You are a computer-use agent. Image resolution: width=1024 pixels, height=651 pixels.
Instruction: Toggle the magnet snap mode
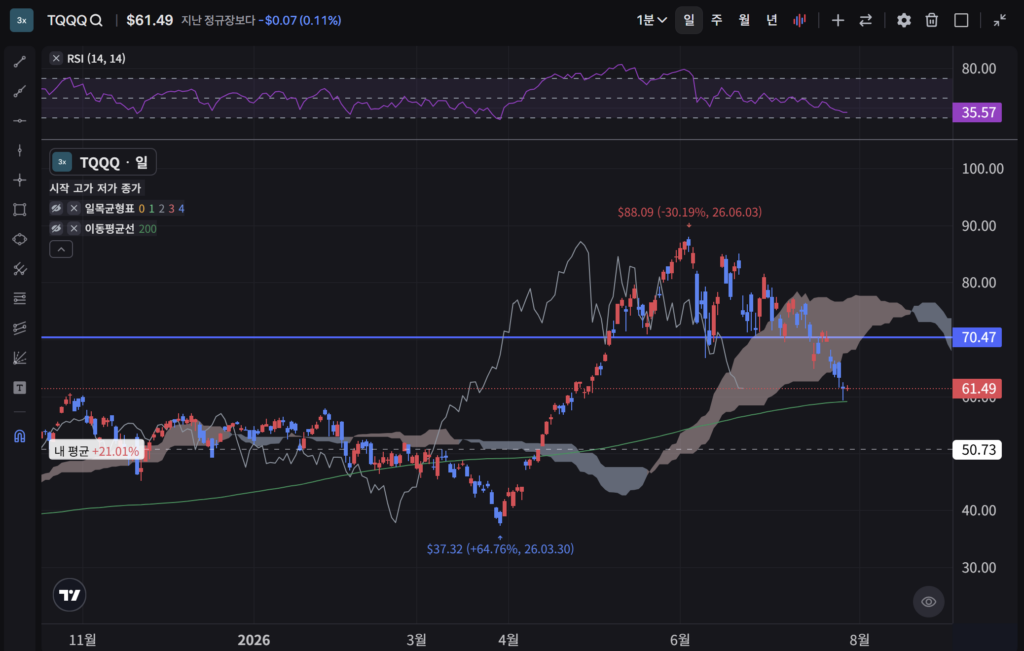pyautogui.click(x=20, y=436)
